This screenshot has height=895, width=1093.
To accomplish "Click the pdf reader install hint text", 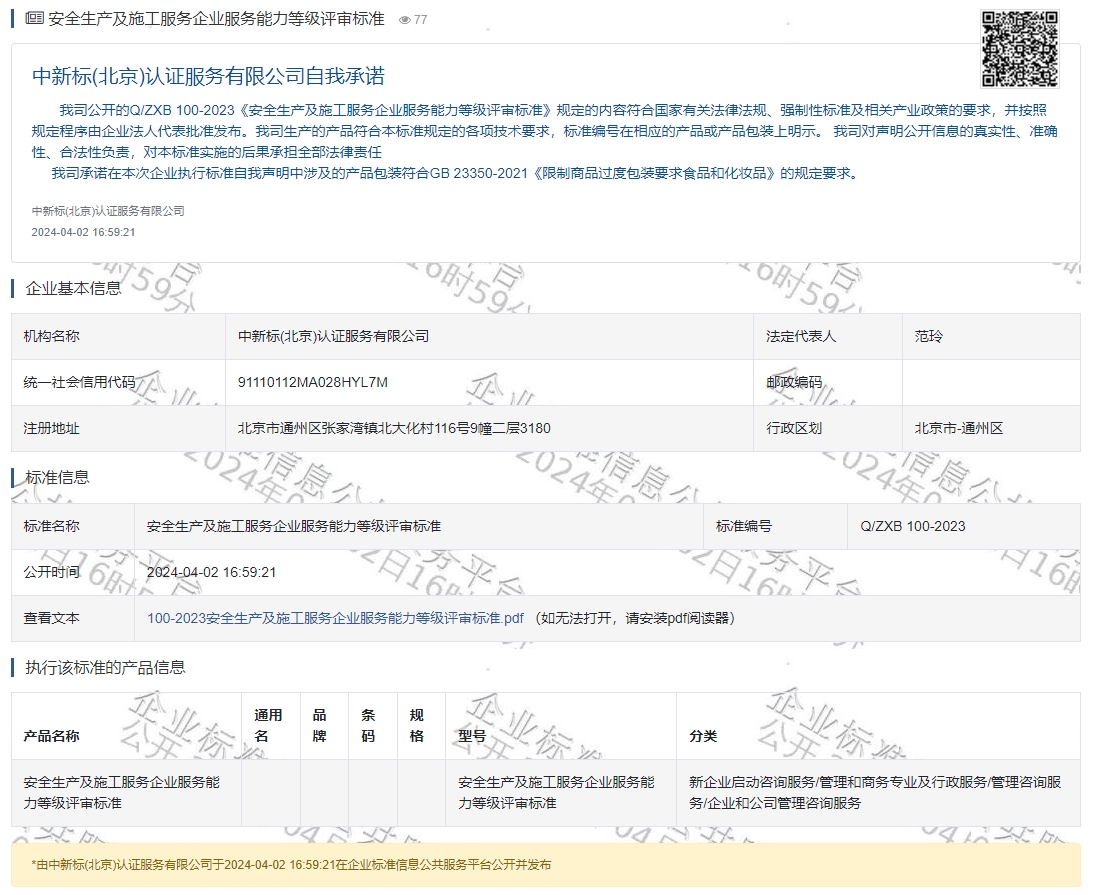I will [634, 618].
